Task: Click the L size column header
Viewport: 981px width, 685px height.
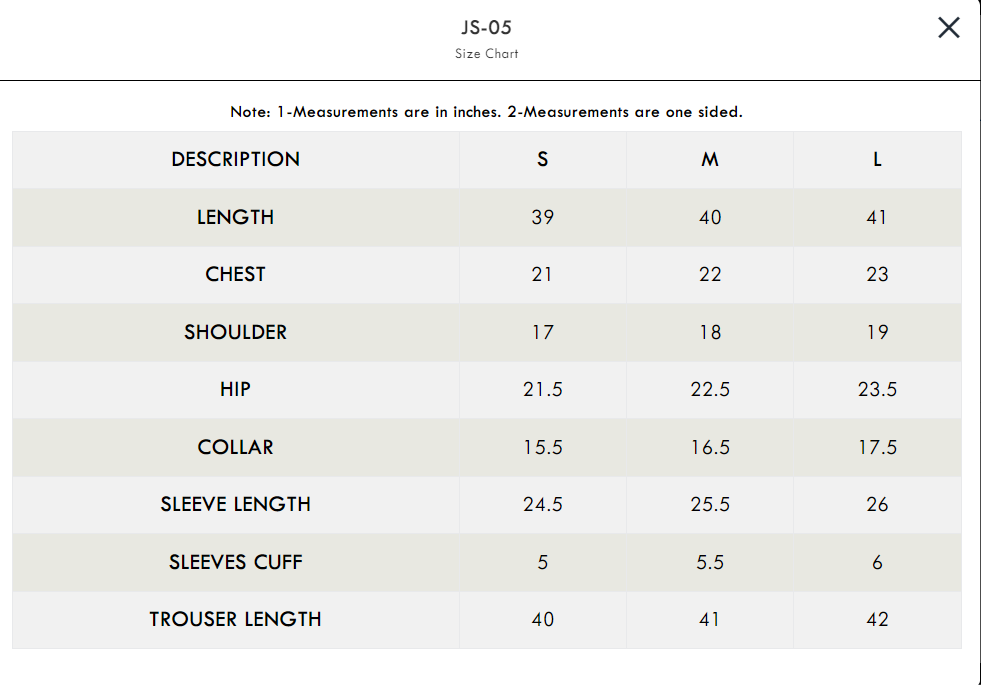Action: click(877, 160)
